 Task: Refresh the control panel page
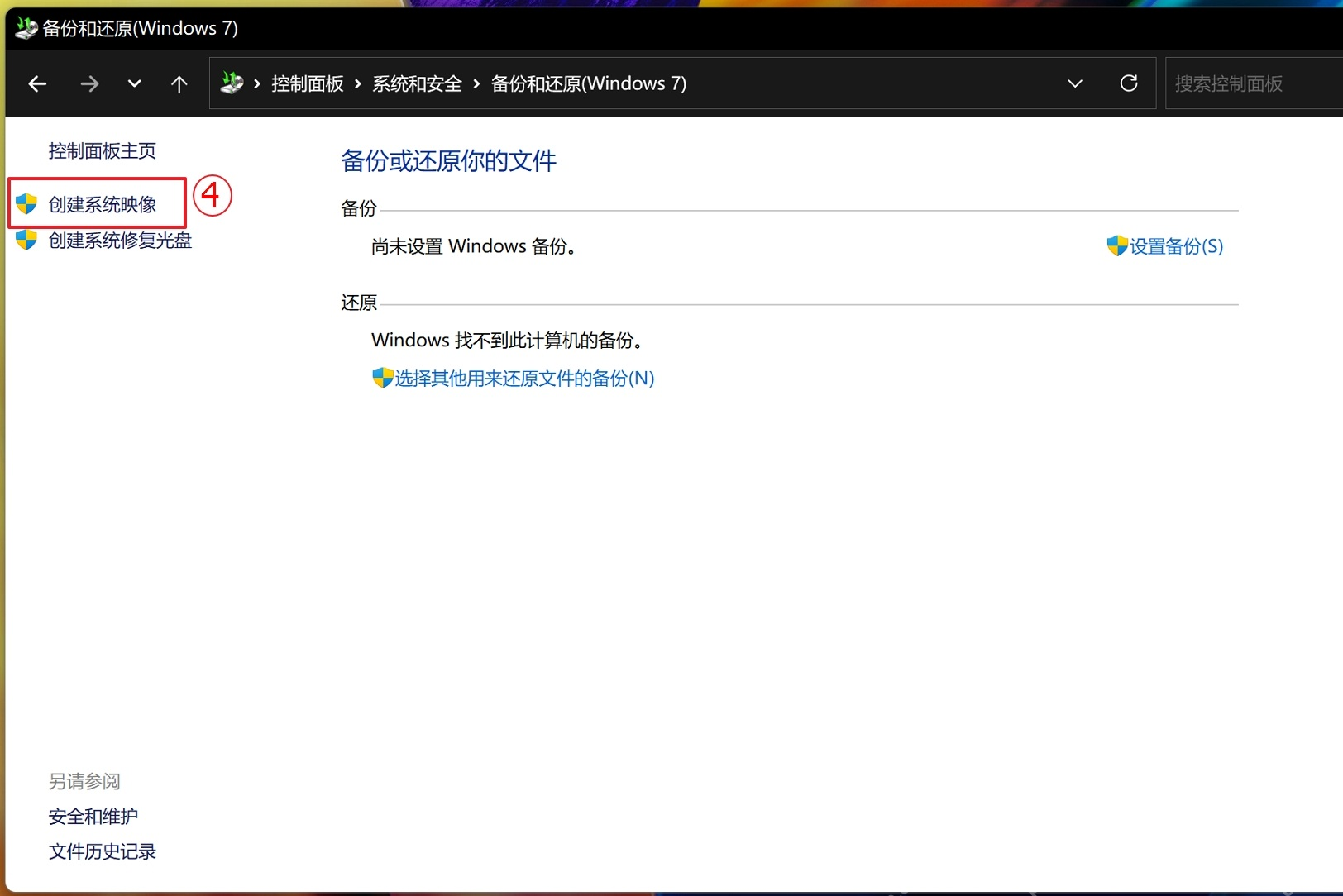tap(1129, 83)
